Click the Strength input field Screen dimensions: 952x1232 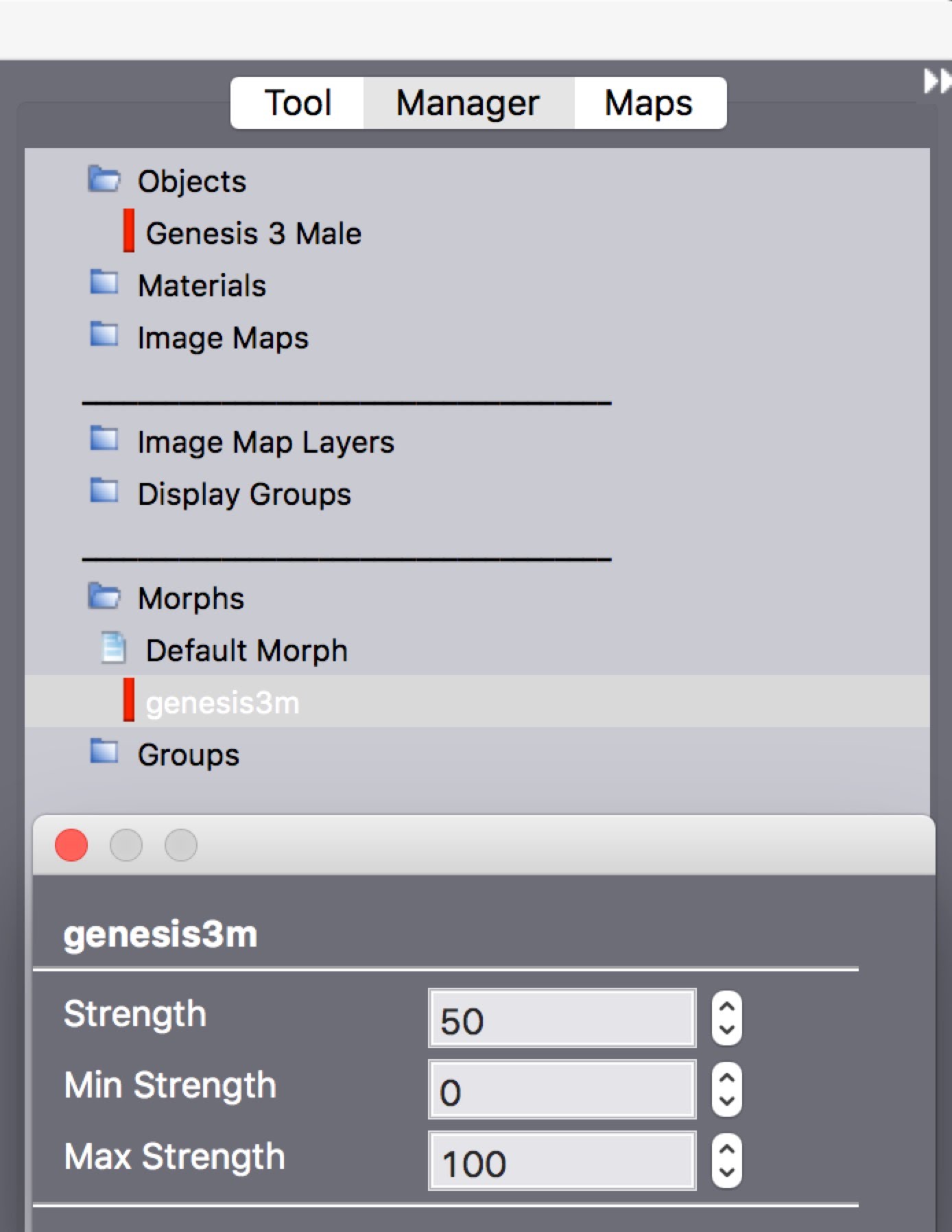point(562,1019)
